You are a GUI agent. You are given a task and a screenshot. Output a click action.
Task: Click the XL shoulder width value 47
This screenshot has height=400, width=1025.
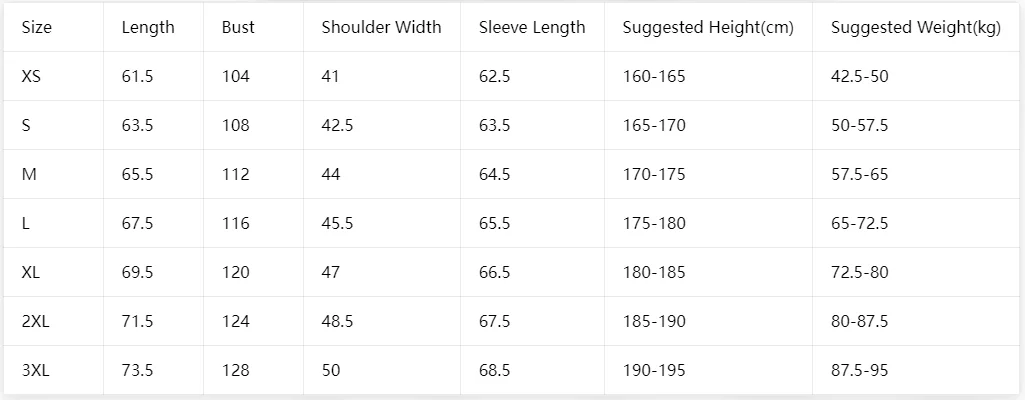331,273
